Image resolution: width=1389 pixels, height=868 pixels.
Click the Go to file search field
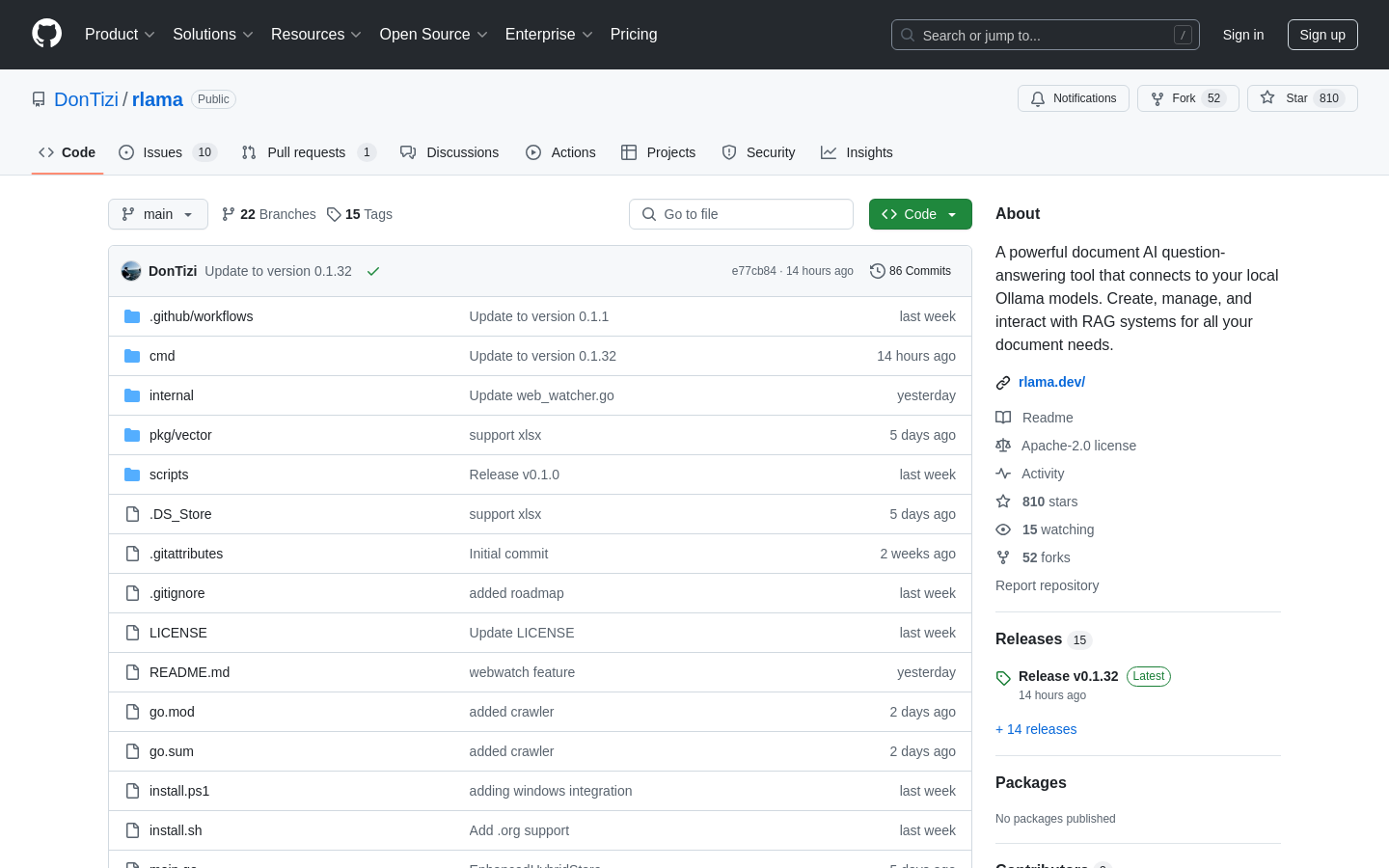coord(741,214)
